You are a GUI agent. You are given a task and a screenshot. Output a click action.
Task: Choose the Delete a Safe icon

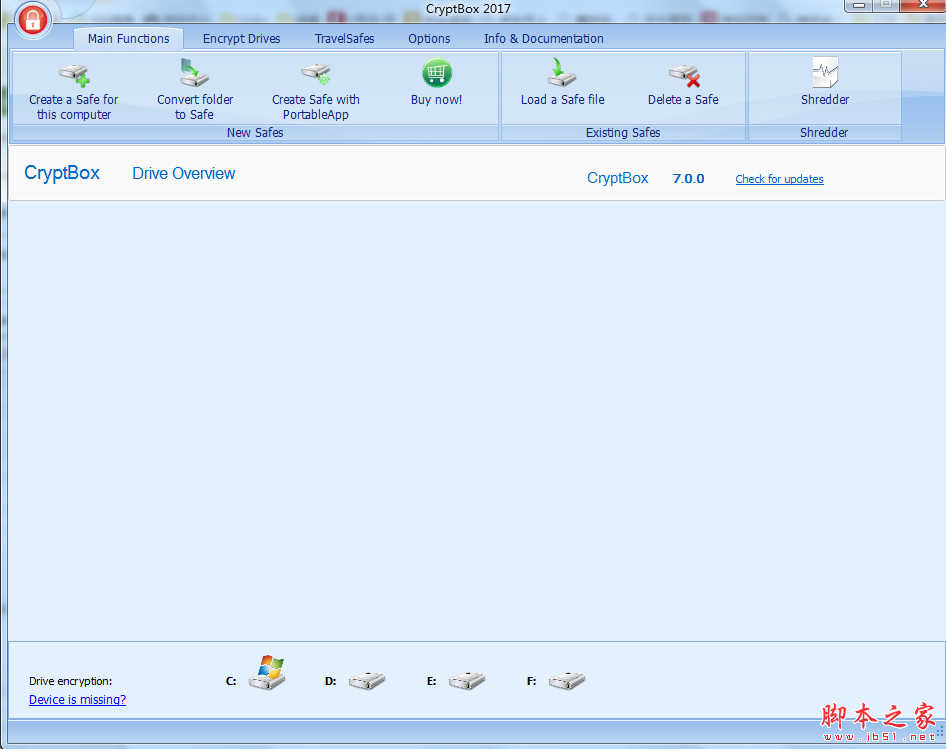[683, 75]
